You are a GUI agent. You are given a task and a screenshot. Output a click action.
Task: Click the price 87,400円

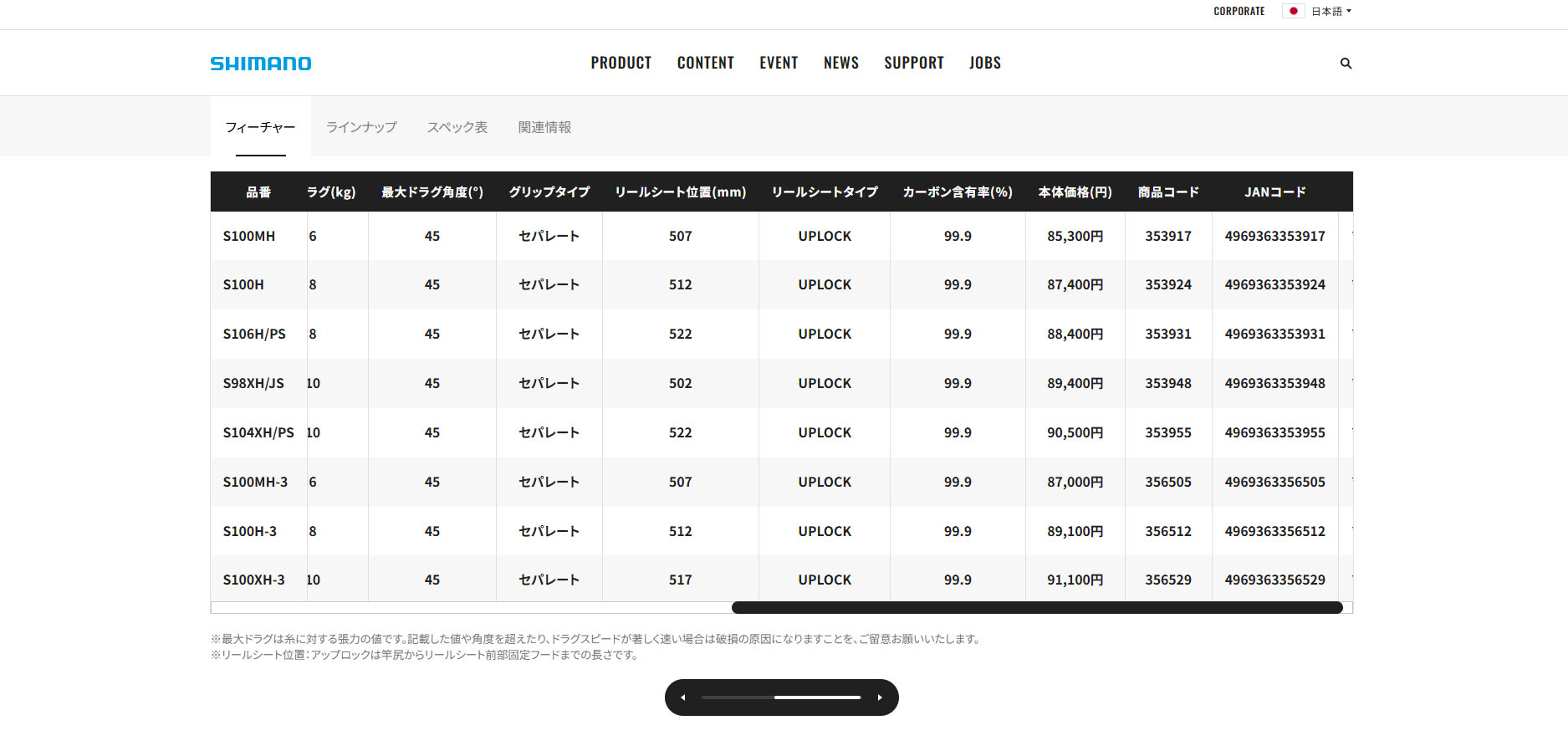click(x=1075, y=285)
